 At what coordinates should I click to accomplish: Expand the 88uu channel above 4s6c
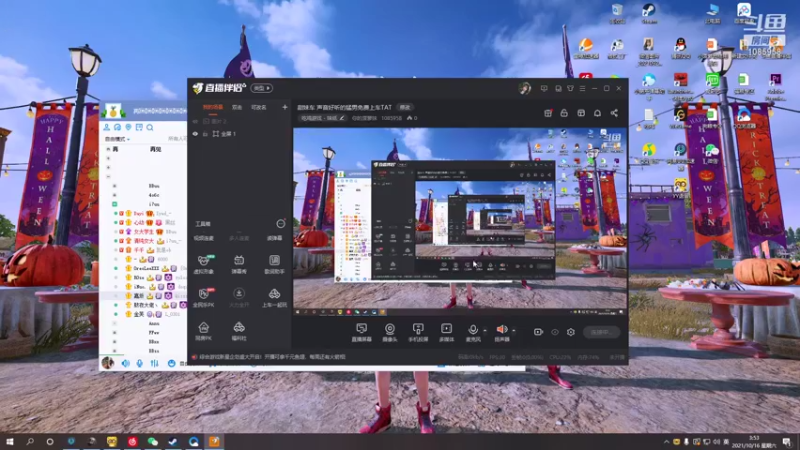115,186
